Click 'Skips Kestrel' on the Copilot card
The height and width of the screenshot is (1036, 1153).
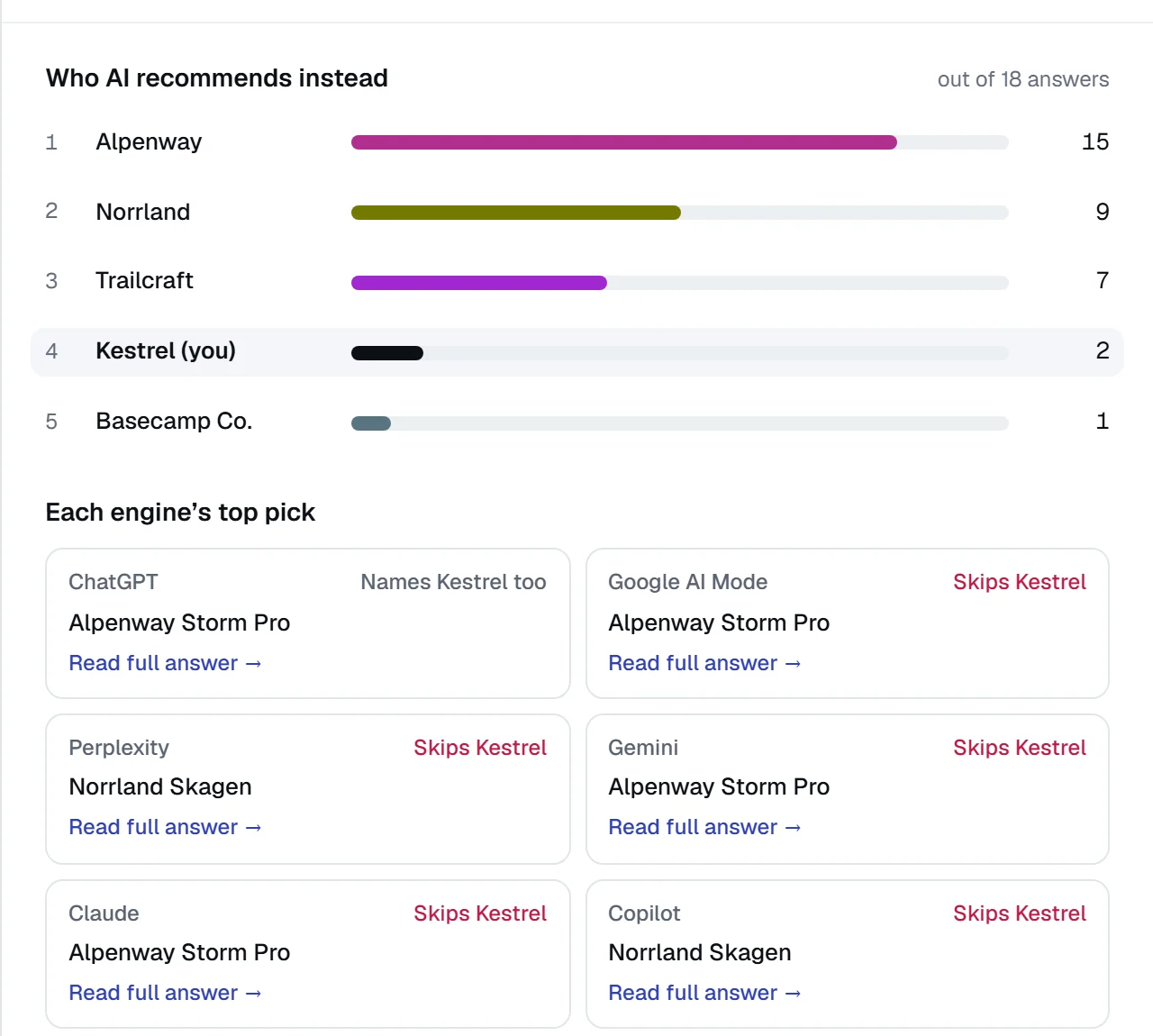click(1020, 913)
